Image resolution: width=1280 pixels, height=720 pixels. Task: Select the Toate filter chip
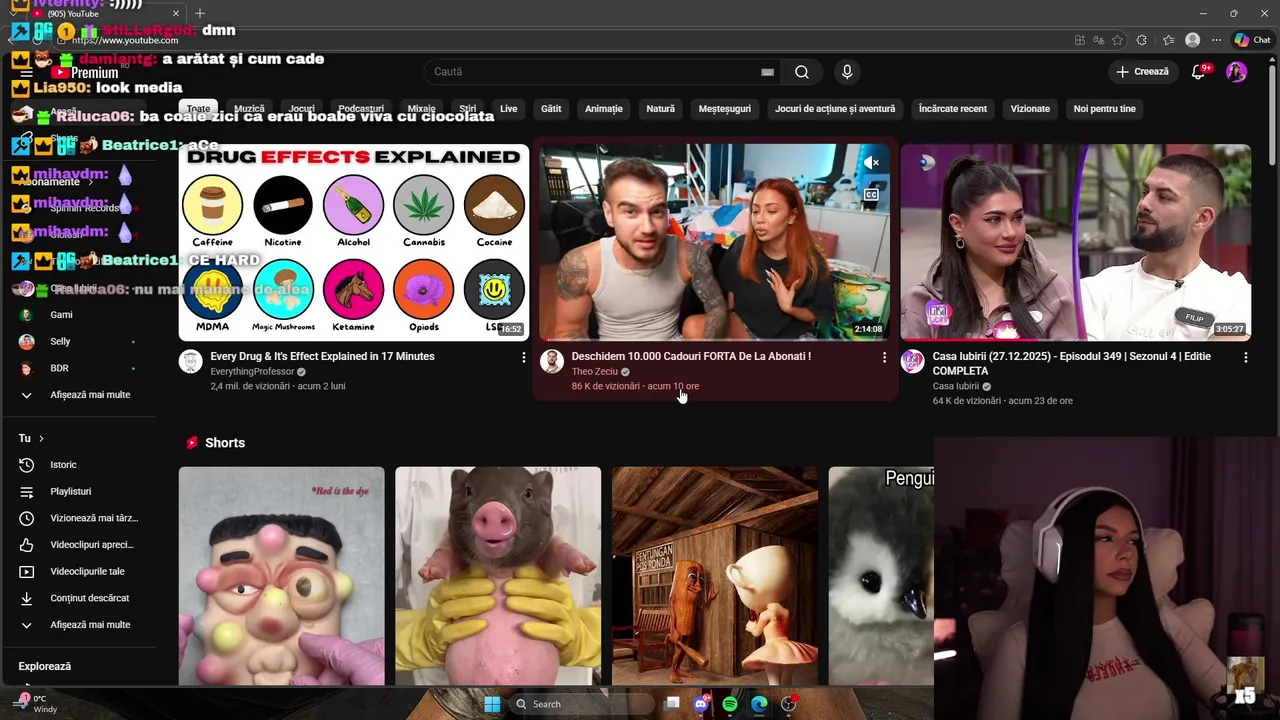(x=198, y=108)
